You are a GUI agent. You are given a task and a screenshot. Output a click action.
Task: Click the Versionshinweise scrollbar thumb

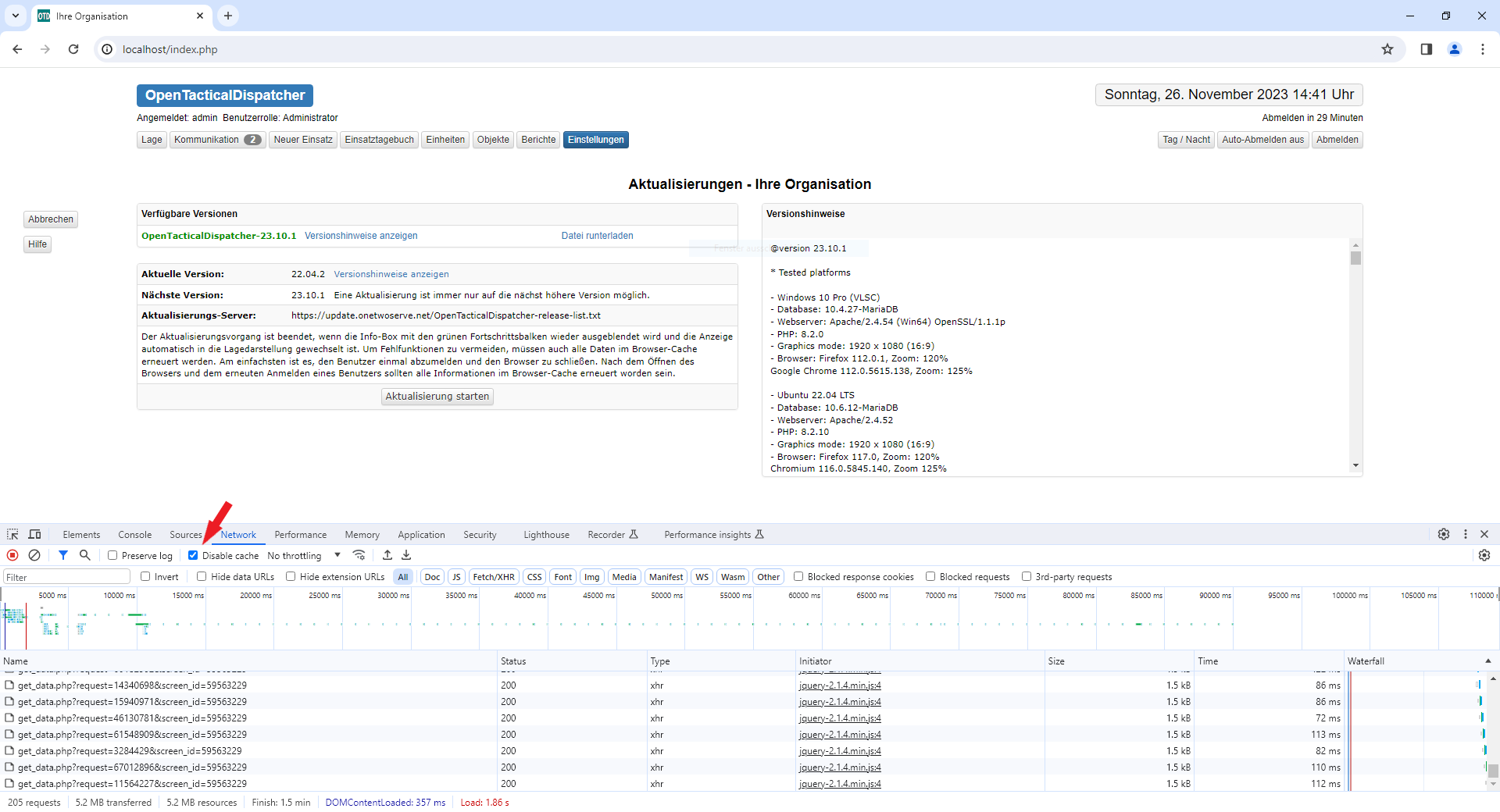1355,258
